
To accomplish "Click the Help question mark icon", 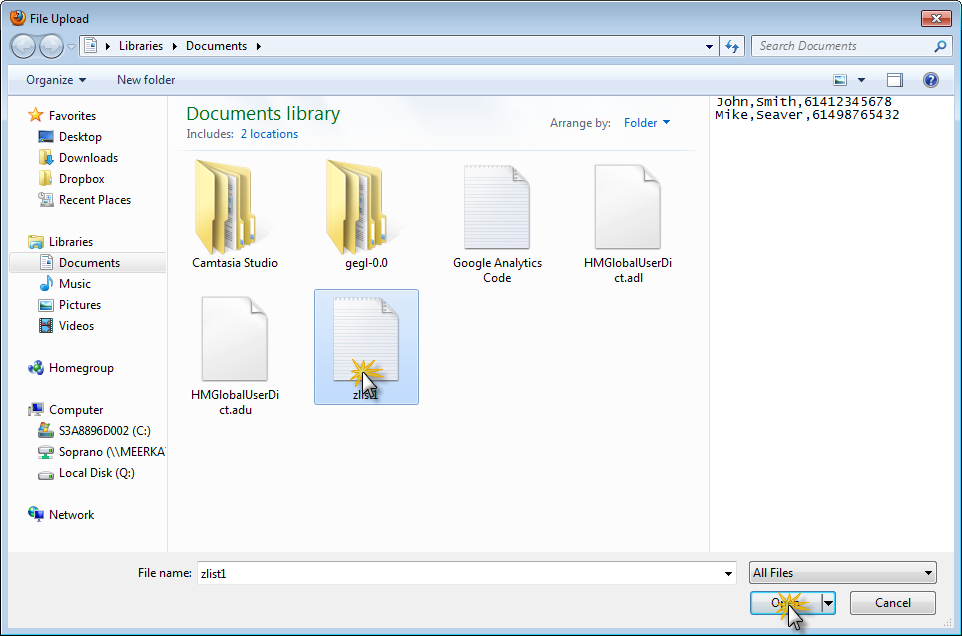I will tap(930, 80).
